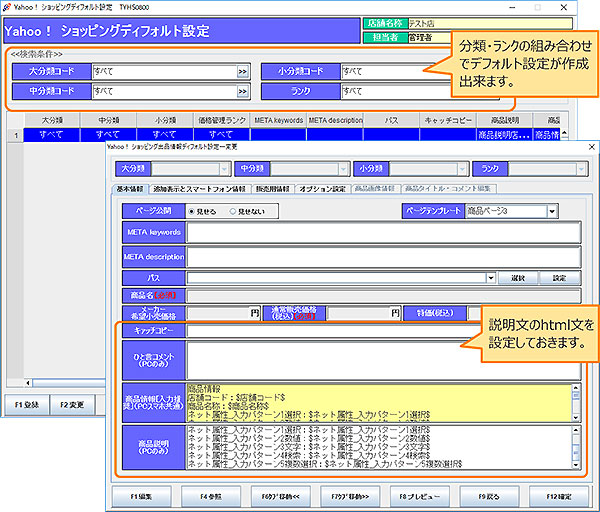Click the 選択 button beside パス
The height and width of the screenshot is (512, 600).
coord(517,277)
